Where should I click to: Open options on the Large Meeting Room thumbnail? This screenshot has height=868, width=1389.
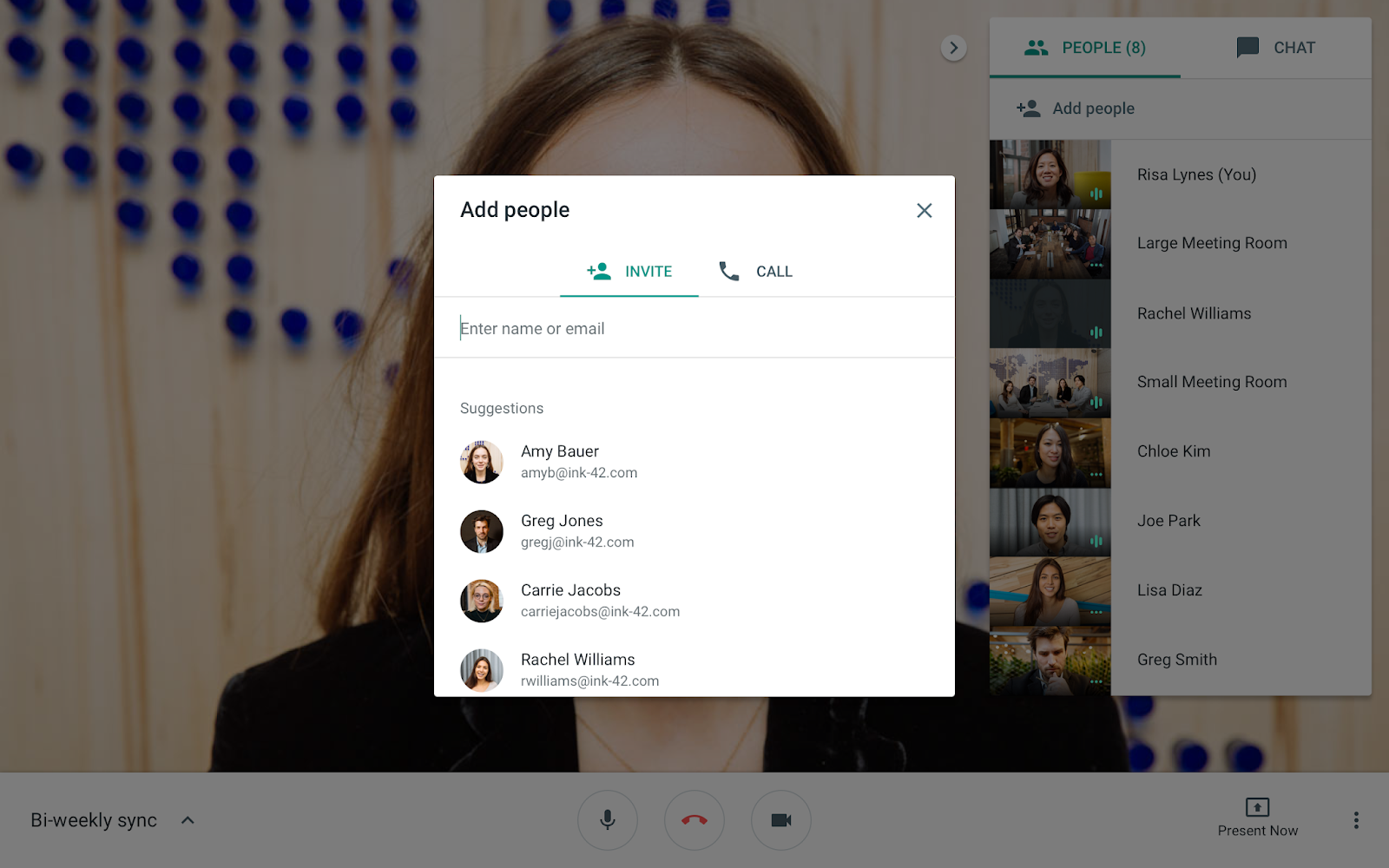(1097, 264)
